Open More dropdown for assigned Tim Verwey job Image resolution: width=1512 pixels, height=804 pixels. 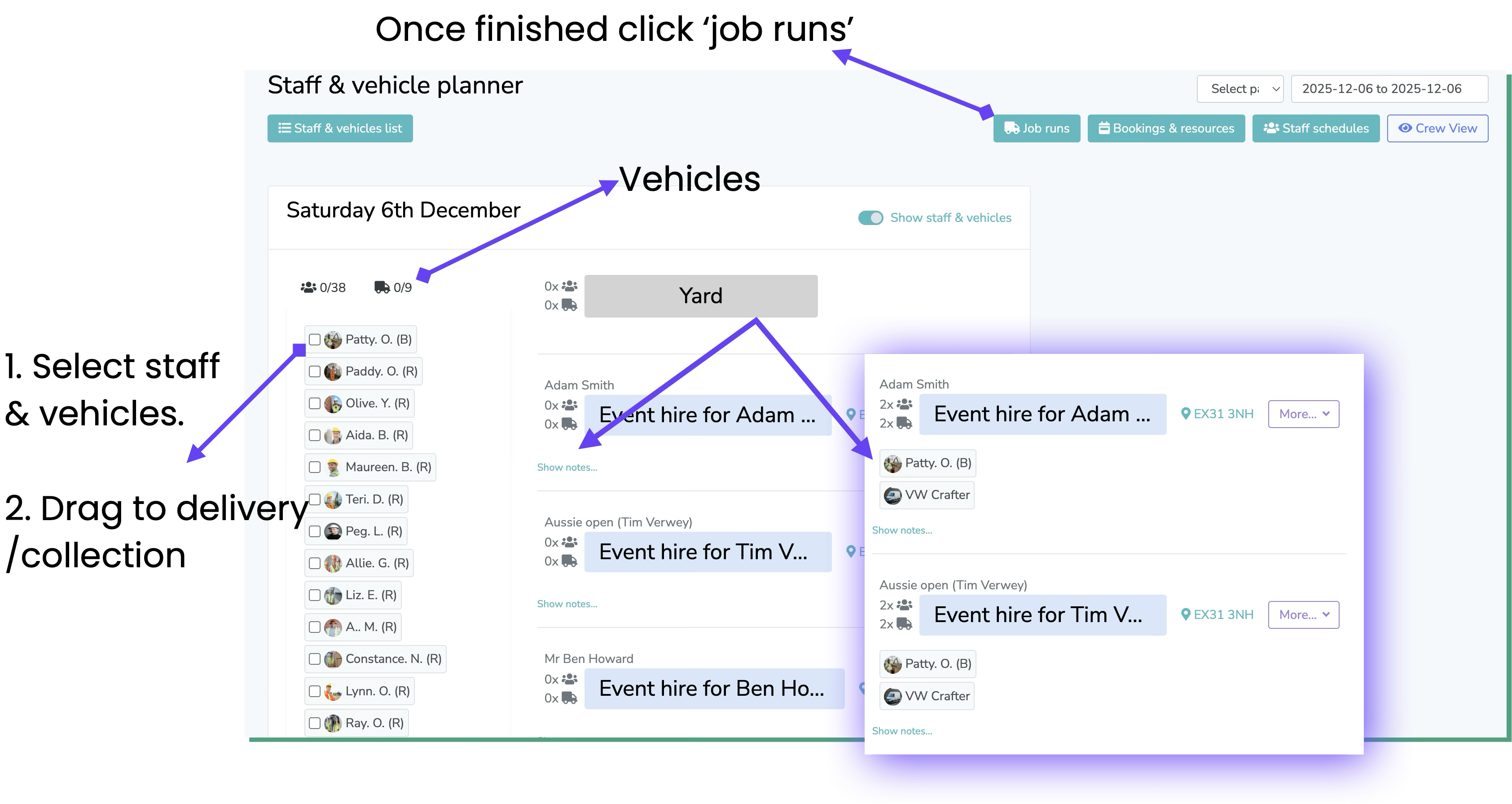[x=1303, y=615]
